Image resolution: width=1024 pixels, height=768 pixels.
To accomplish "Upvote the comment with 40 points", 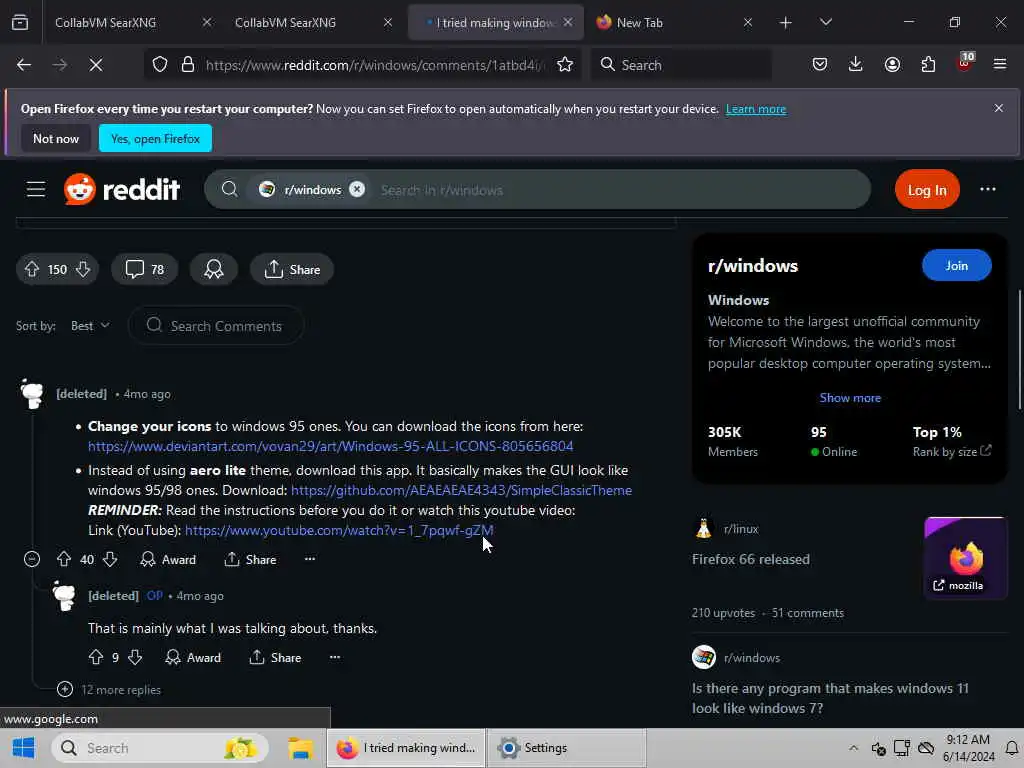I will 63,559.
